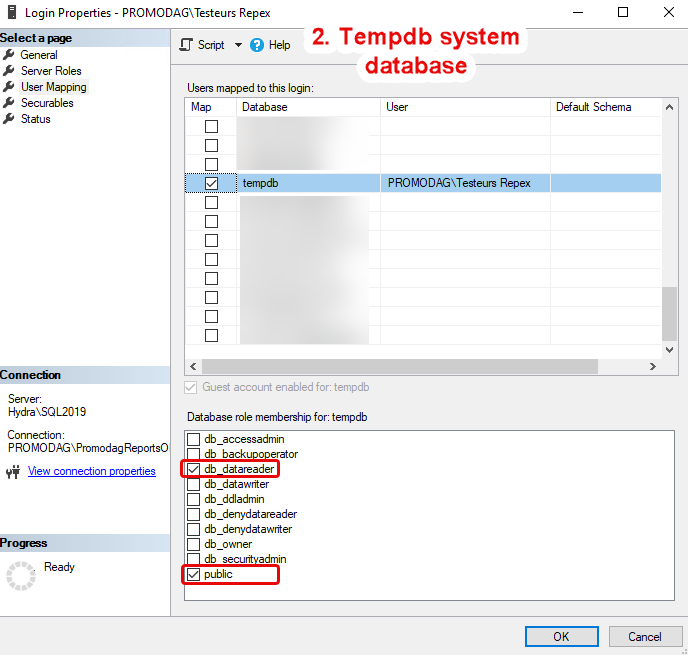Image resolution: width=689 pixels, height=656 pixels.
Task: Close the Login Properties window
Action: (x=668, y=12)
